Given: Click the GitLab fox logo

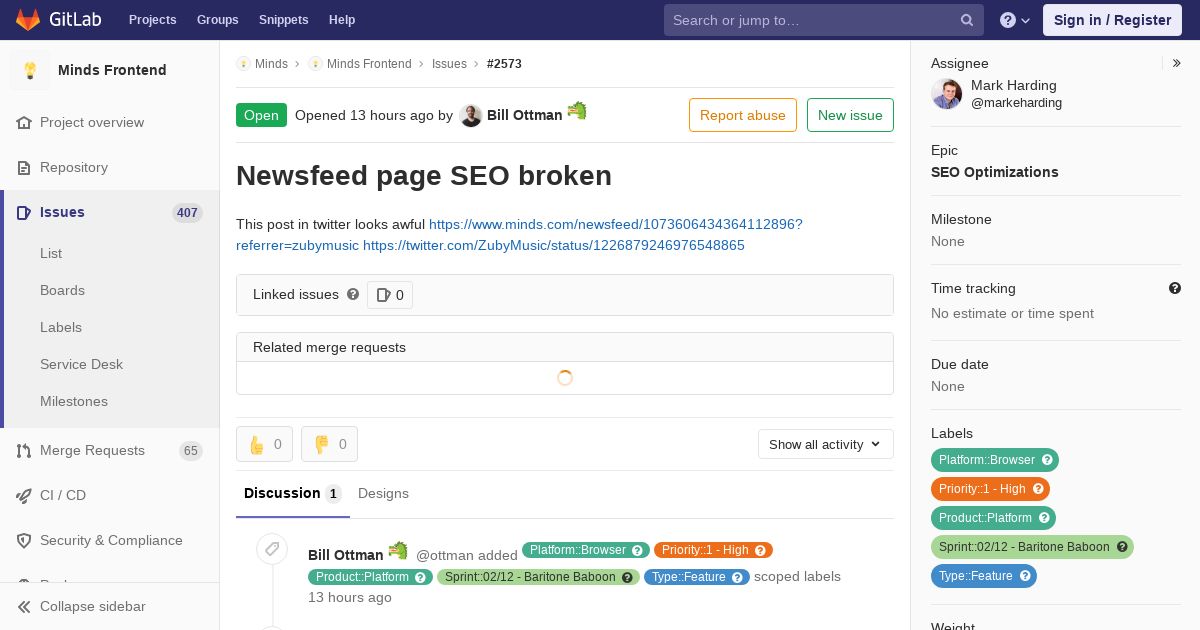Looking at the screenshot, I should point(28,19).
